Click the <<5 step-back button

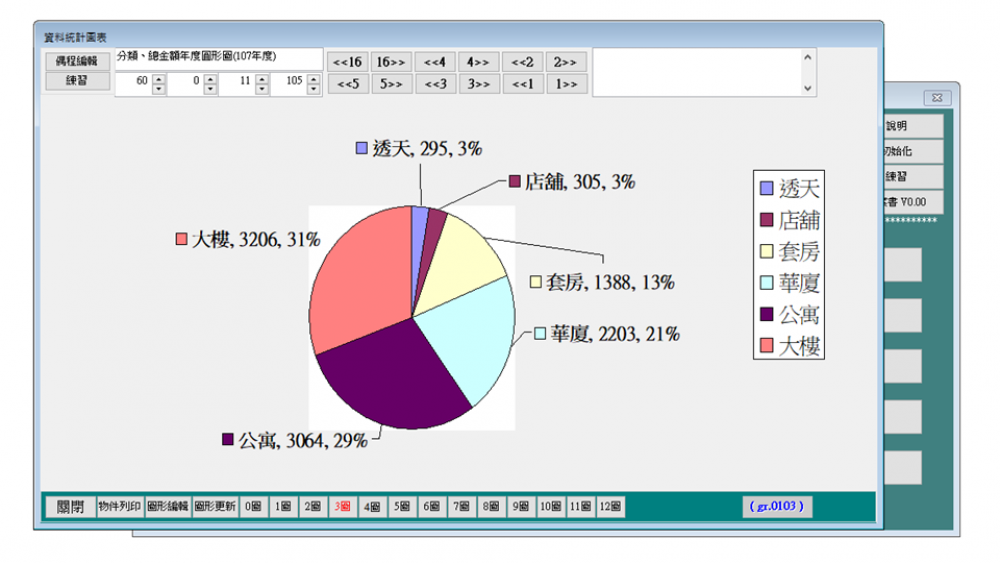pos(348,84)
